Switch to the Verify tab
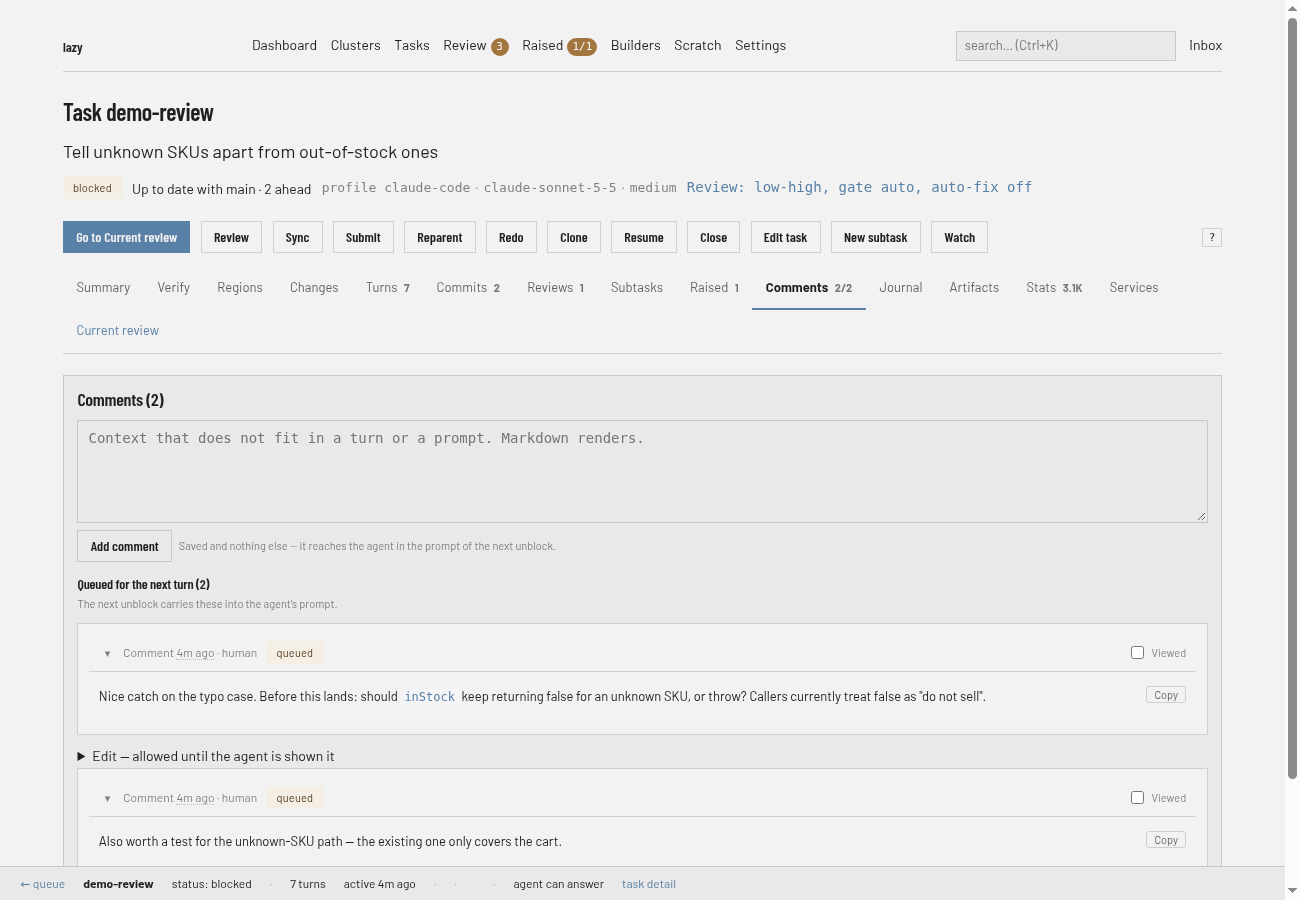This screenshot has height=900, width=1300. [x=173, y=287]
